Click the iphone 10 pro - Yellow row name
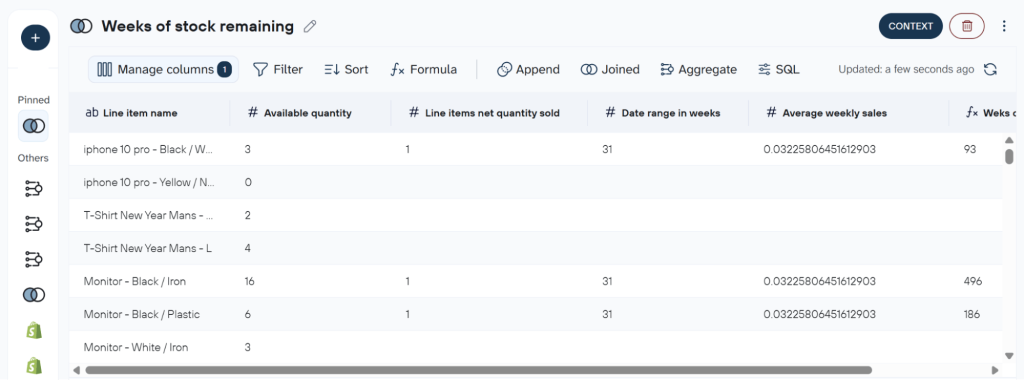The height and width of the screenshot is (380, 1024). 149,182
